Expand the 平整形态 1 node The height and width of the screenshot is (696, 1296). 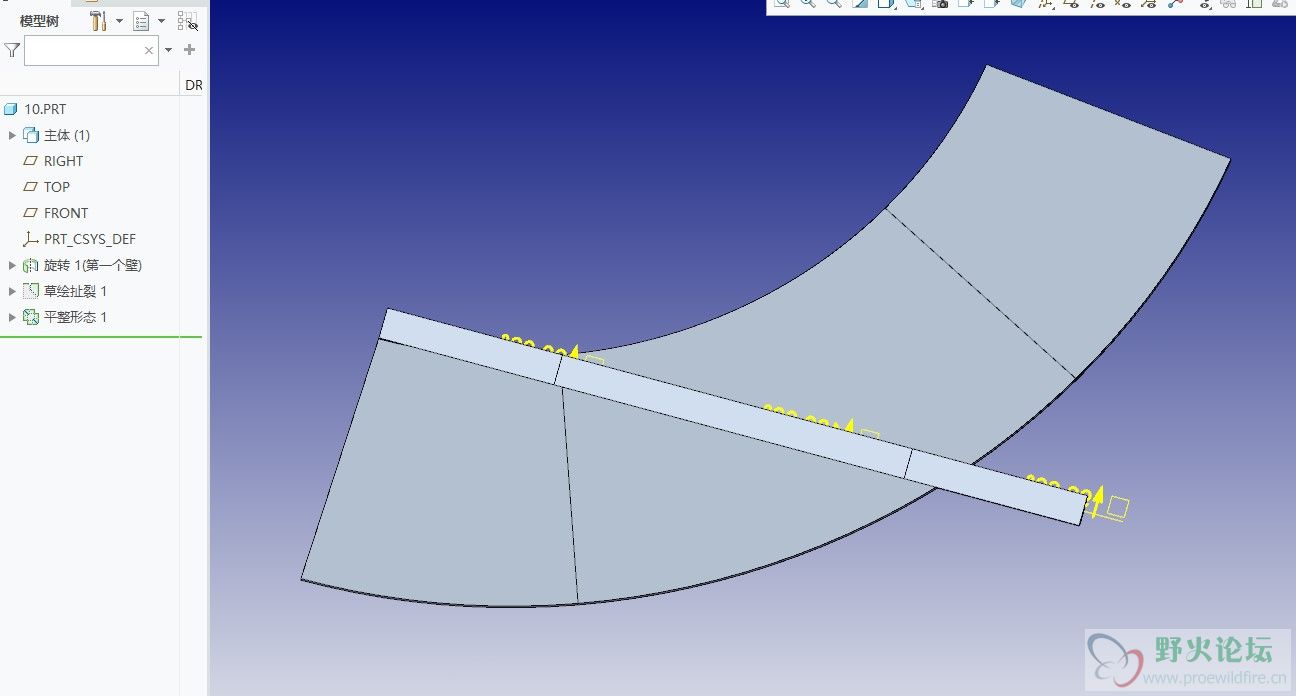pyautogui.click(x=12, y=317)
